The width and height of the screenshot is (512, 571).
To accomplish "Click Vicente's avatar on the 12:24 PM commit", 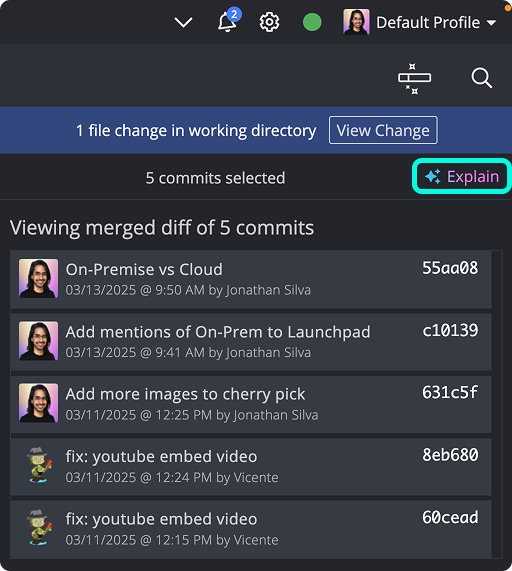I will [x=39, y=465].
